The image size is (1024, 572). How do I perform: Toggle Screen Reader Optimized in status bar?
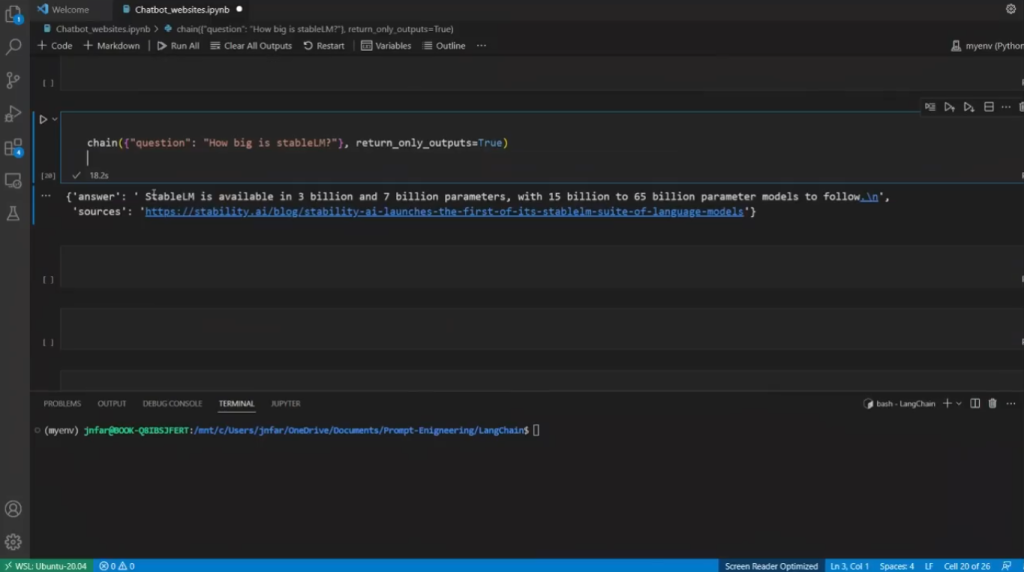771,566
